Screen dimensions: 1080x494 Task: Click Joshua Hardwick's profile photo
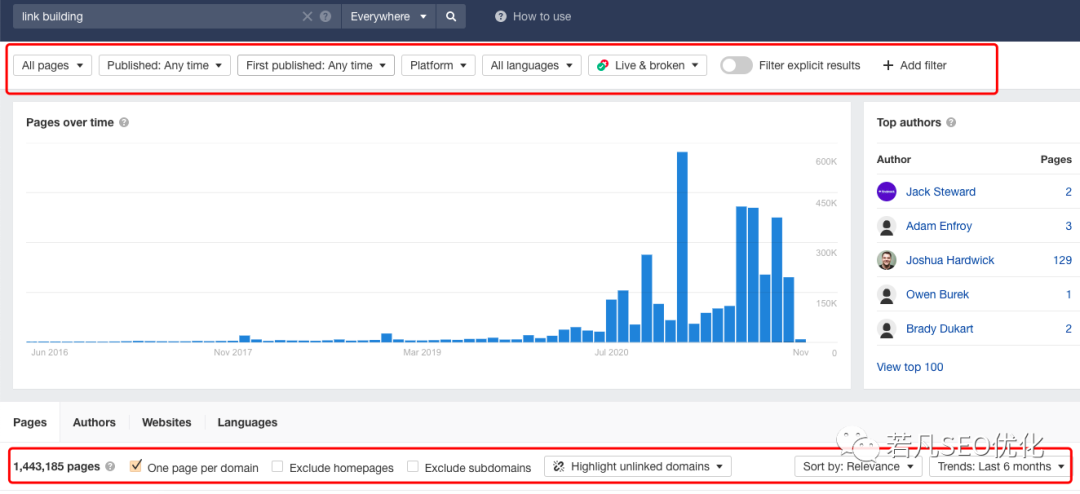tap(886, 260)
